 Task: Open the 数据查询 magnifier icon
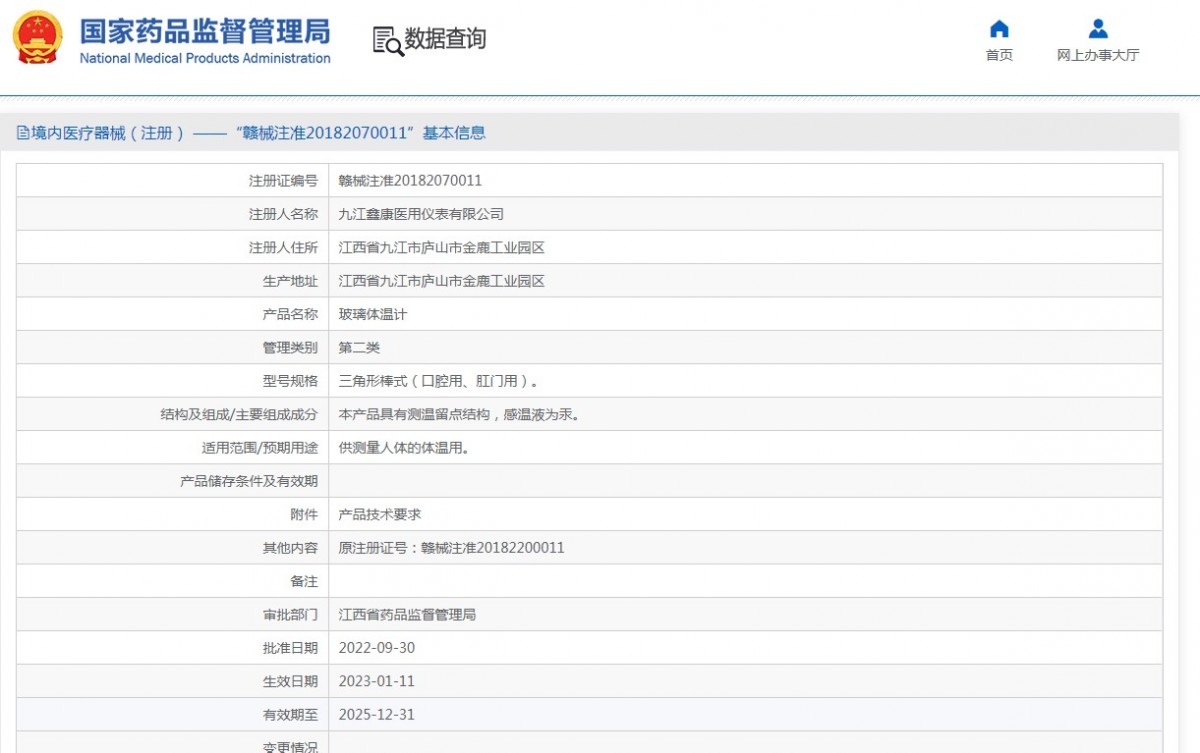388,41
